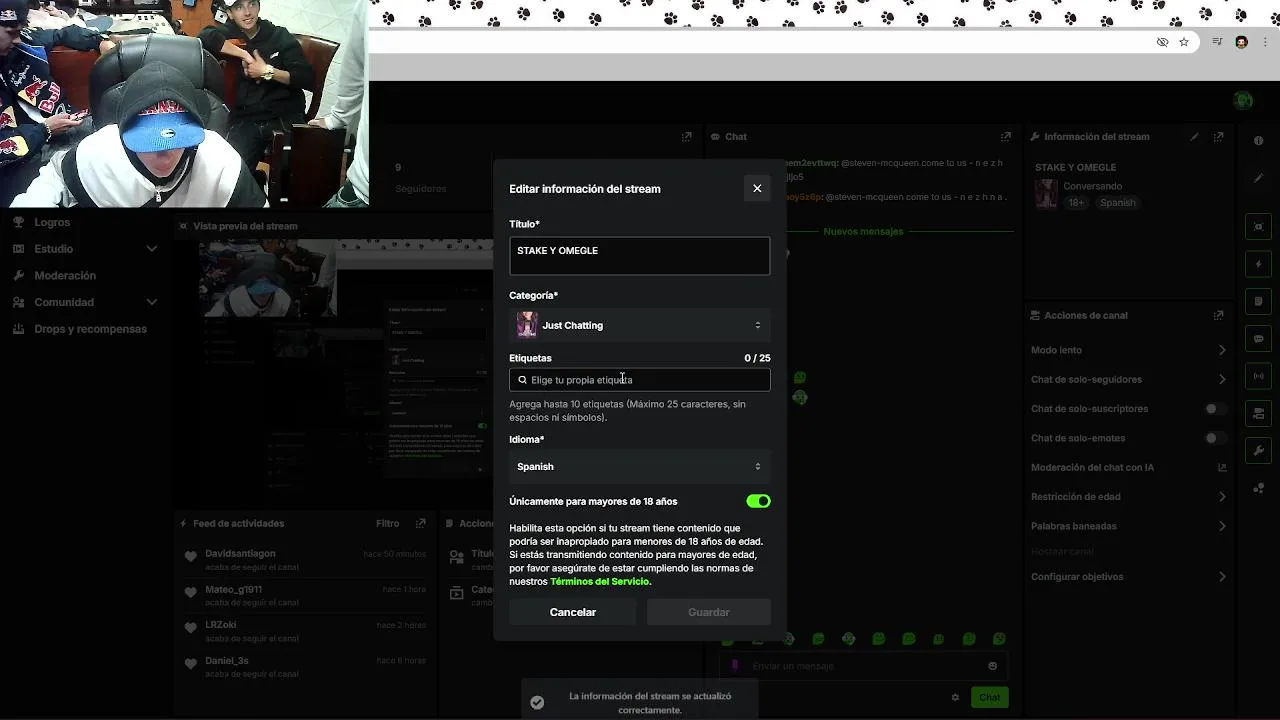Open the emoji picker in chat input

pyautogui.click(x=992, y=666)
